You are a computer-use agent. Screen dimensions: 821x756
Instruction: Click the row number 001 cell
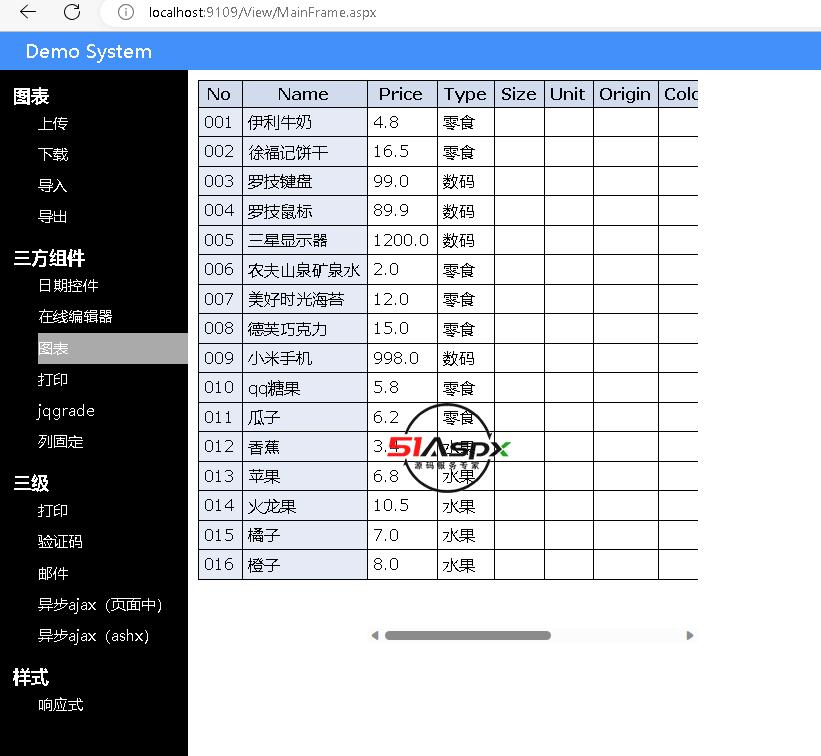[220, 123]
